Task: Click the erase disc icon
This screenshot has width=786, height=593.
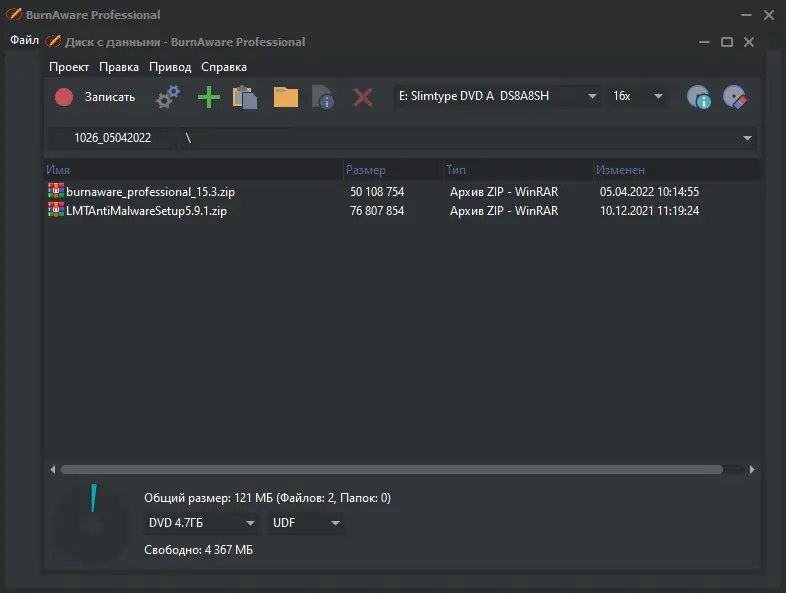Action: 735,97
